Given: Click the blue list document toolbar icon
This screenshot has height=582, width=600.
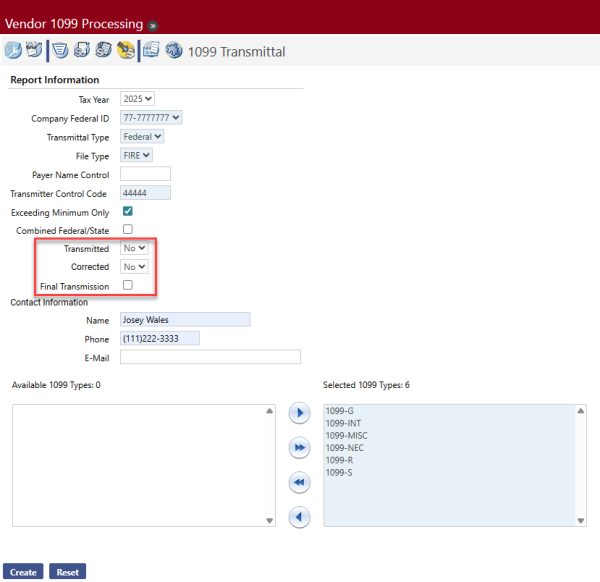Looking at the screenshot, I should tap(60, 51).
